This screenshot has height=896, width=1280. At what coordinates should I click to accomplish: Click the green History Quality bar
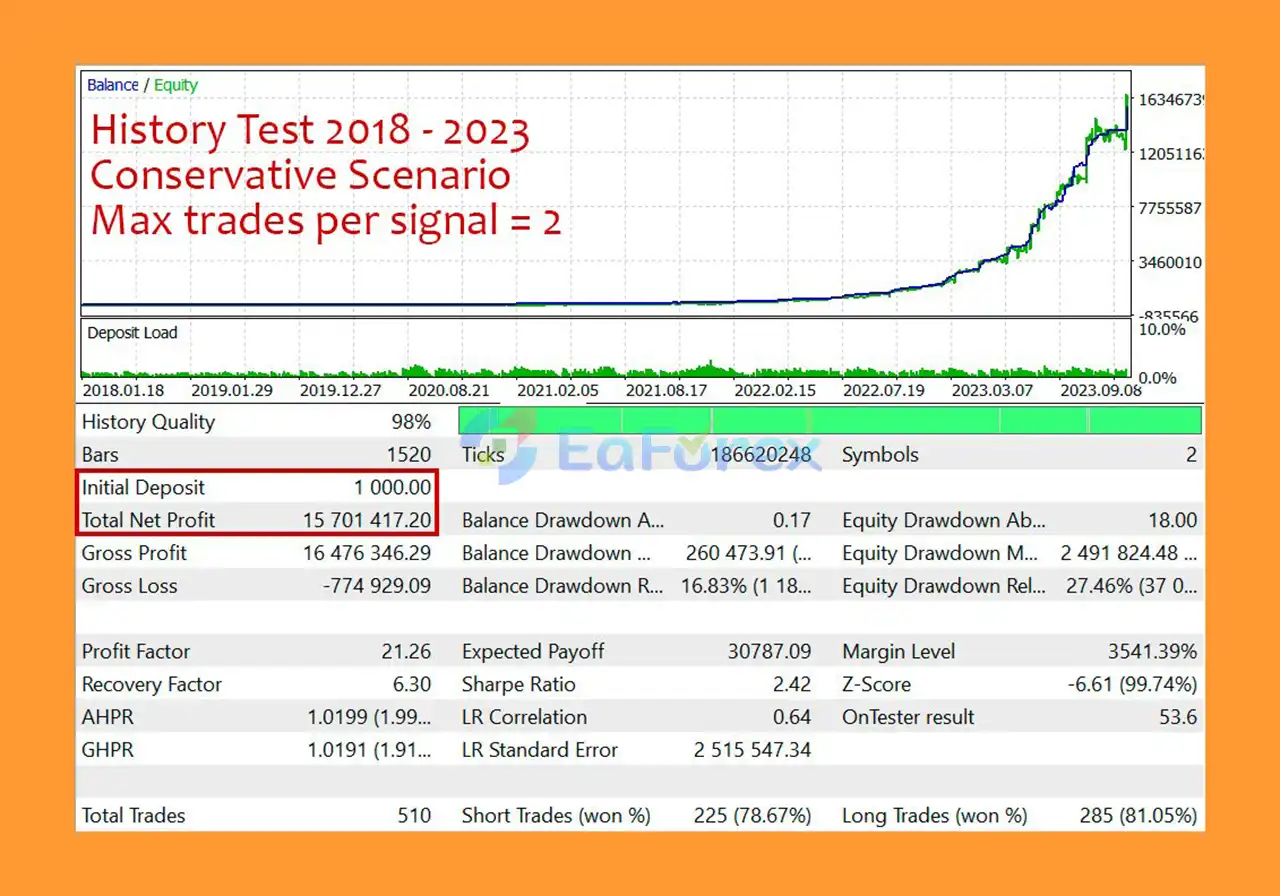coord(829,420)
